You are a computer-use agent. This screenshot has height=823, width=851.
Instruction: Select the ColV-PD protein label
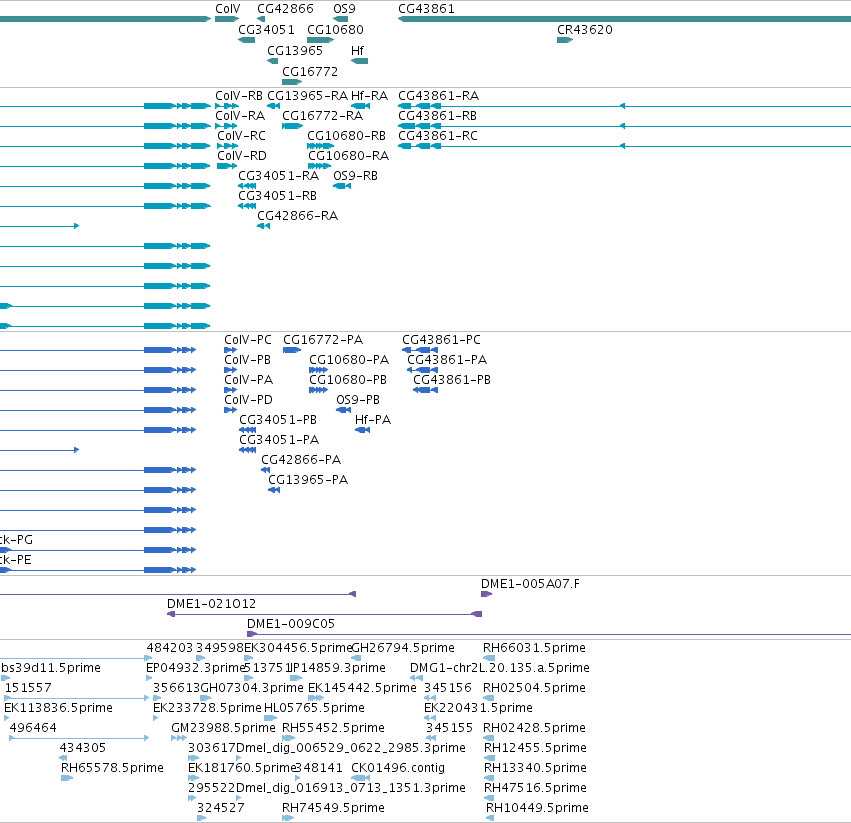click(x=249, y=400)
